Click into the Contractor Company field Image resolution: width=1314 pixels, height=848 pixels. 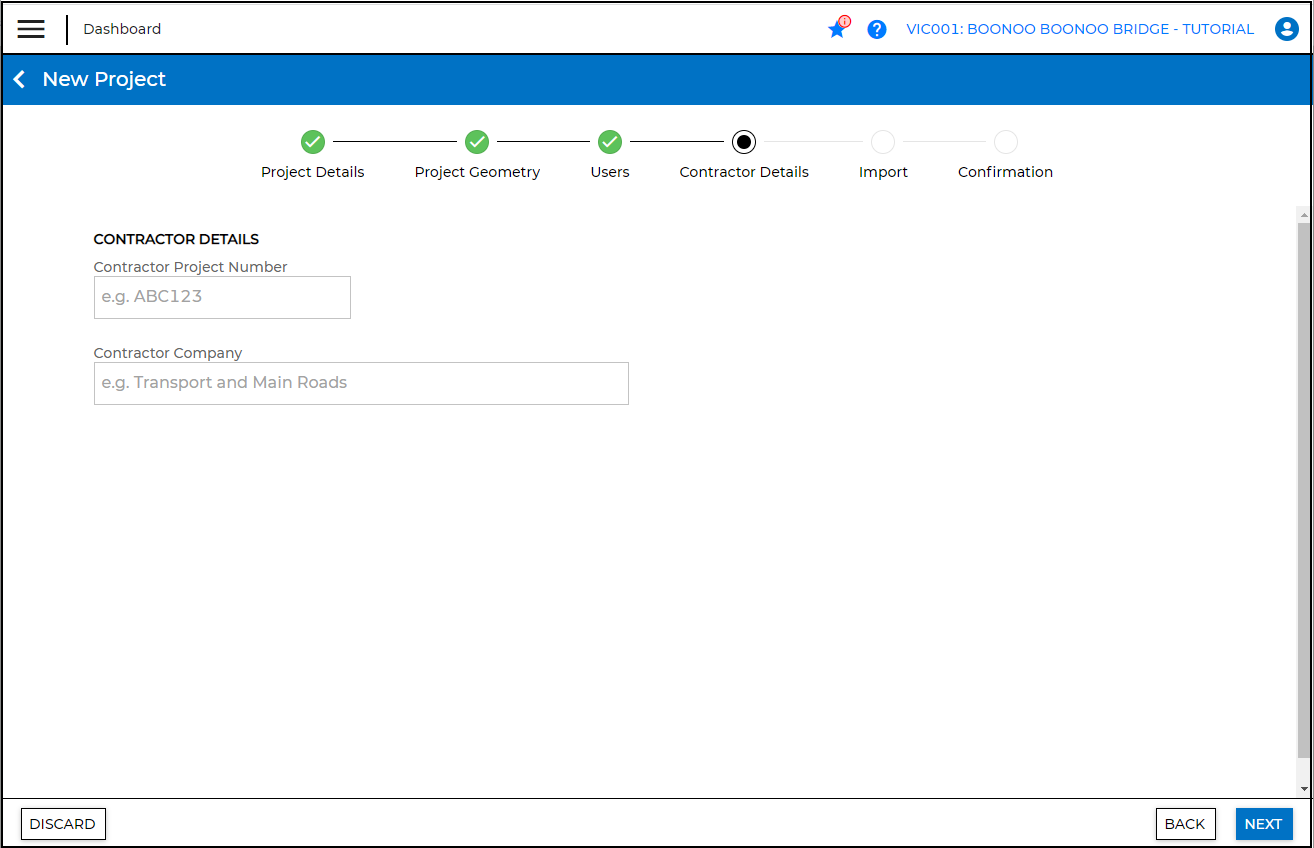pos(361,383)
